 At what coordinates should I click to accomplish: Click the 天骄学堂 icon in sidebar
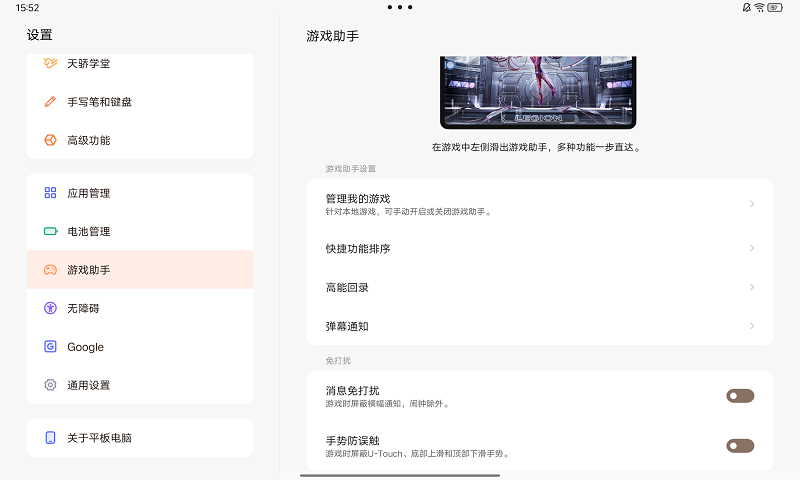pyautogui.click(x=50, y=64)
